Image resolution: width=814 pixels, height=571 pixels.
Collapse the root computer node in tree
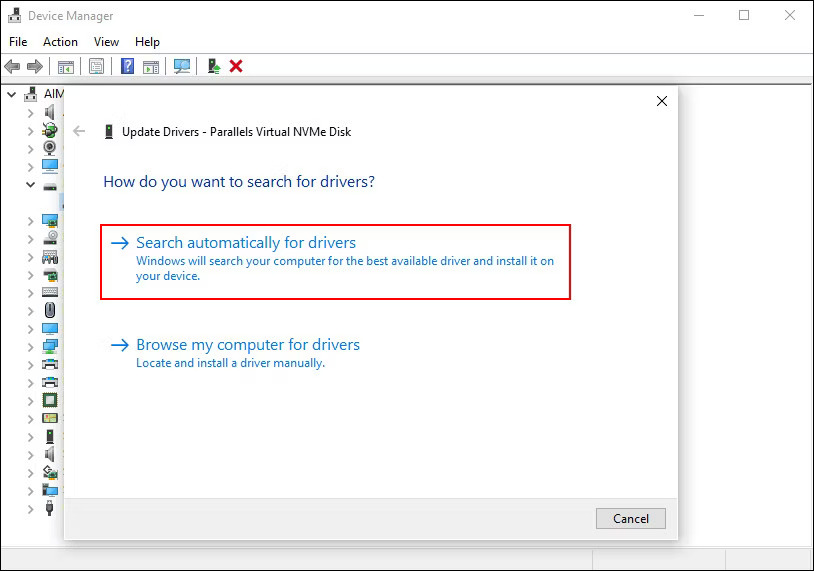pos(12,94)
